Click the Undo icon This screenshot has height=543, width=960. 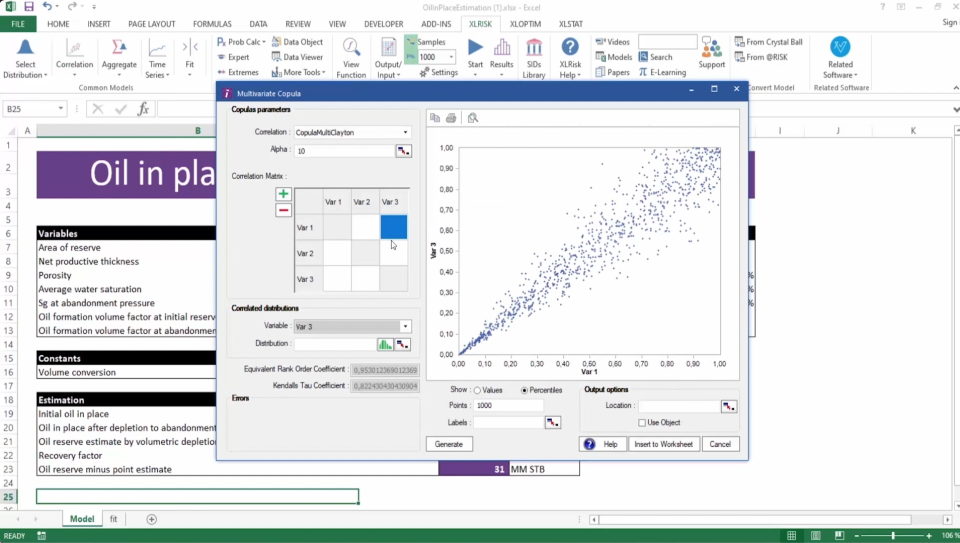click(x=47, y=7)
